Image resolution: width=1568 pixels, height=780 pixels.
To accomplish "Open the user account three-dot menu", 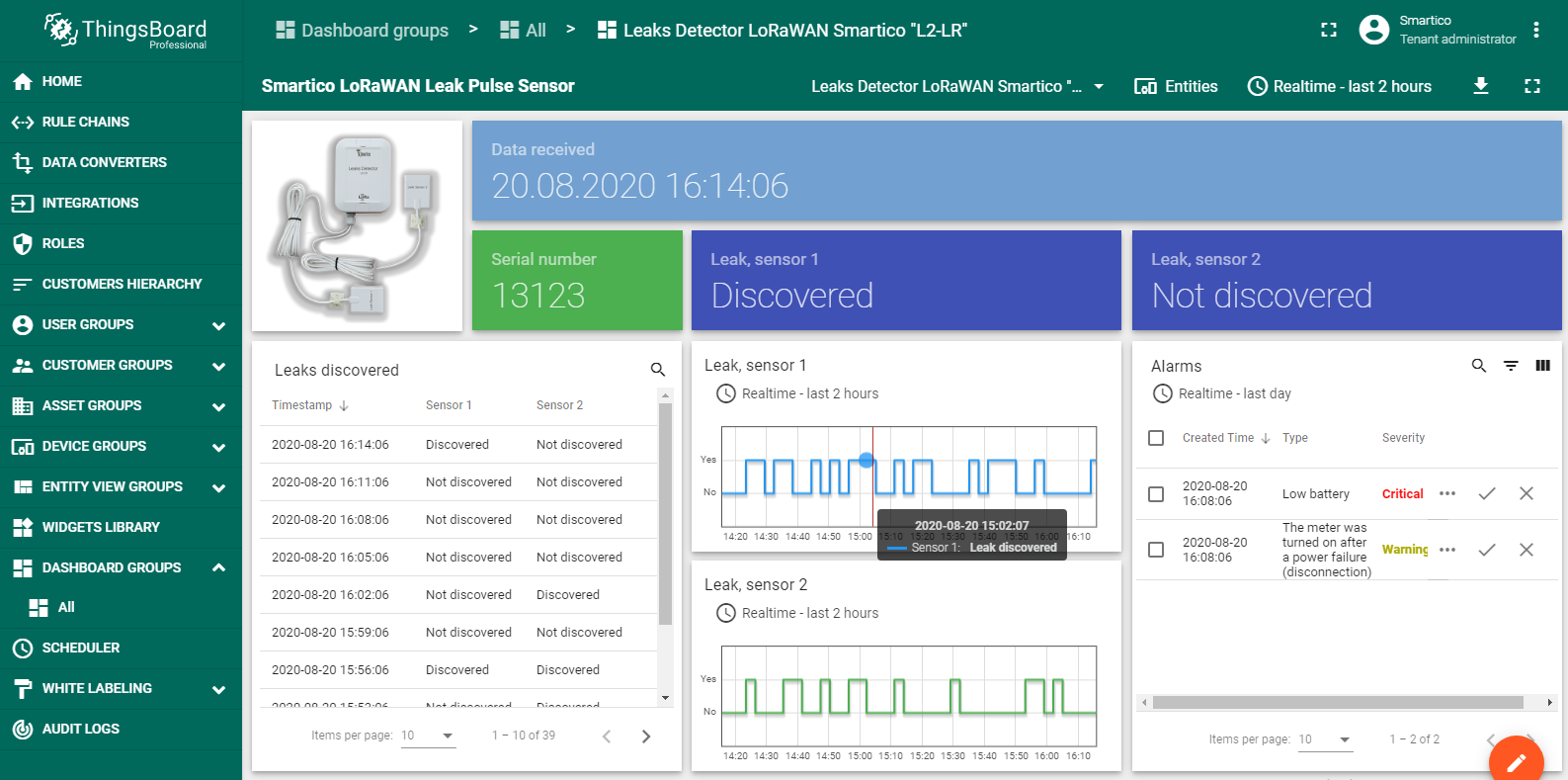I will point(1535,30).
